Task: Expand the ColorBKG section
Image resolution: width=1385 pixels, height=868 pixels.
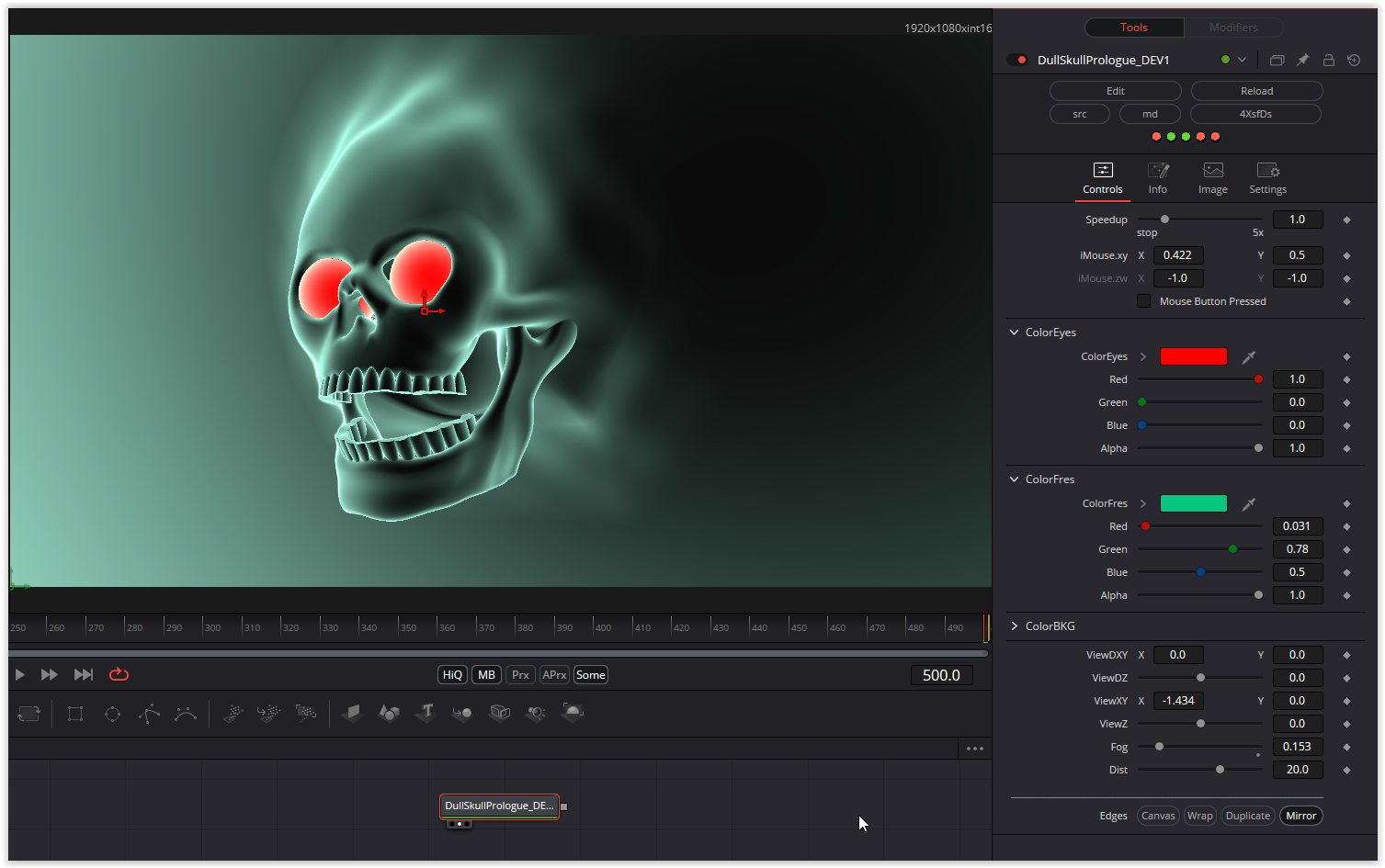Action: pos(1015,626)
